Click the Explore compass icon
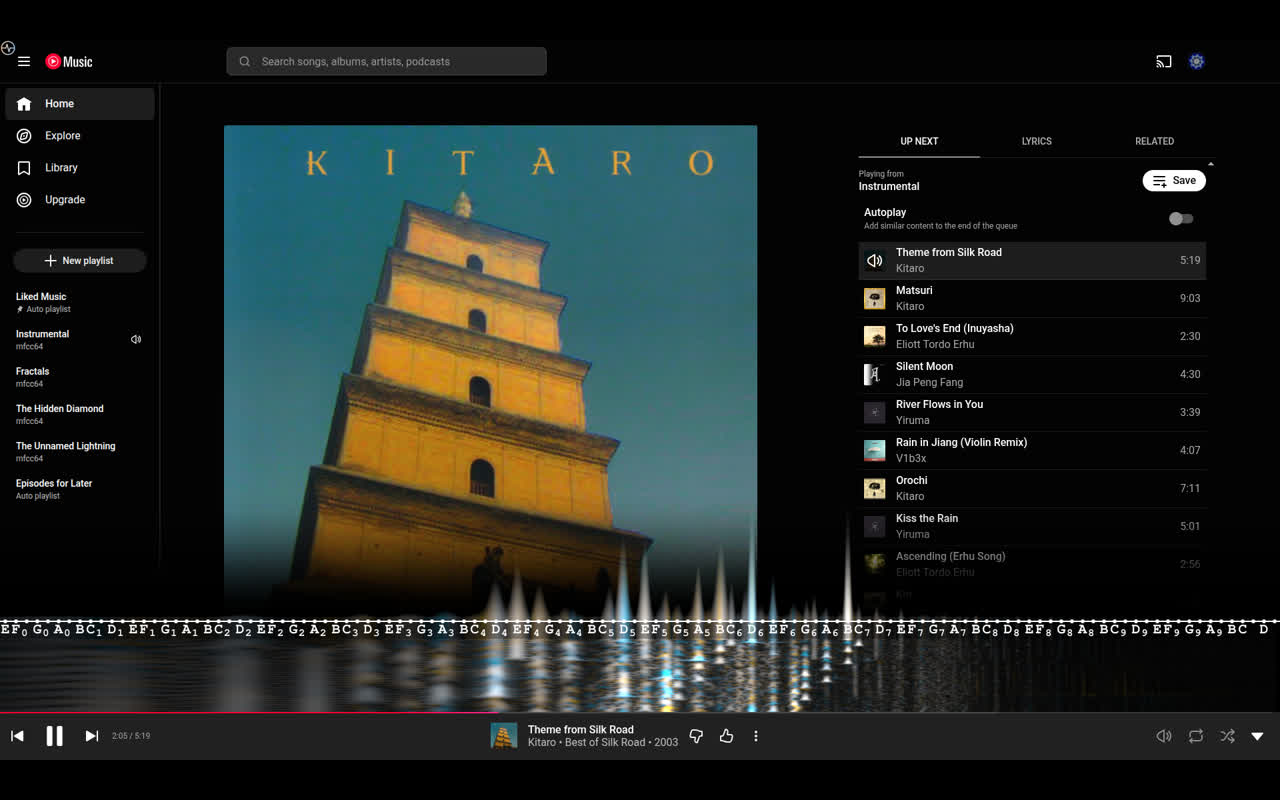Image resolution: width=1280 pixels, height=800 pixels. pyautogui.click(x=24, y=136)
